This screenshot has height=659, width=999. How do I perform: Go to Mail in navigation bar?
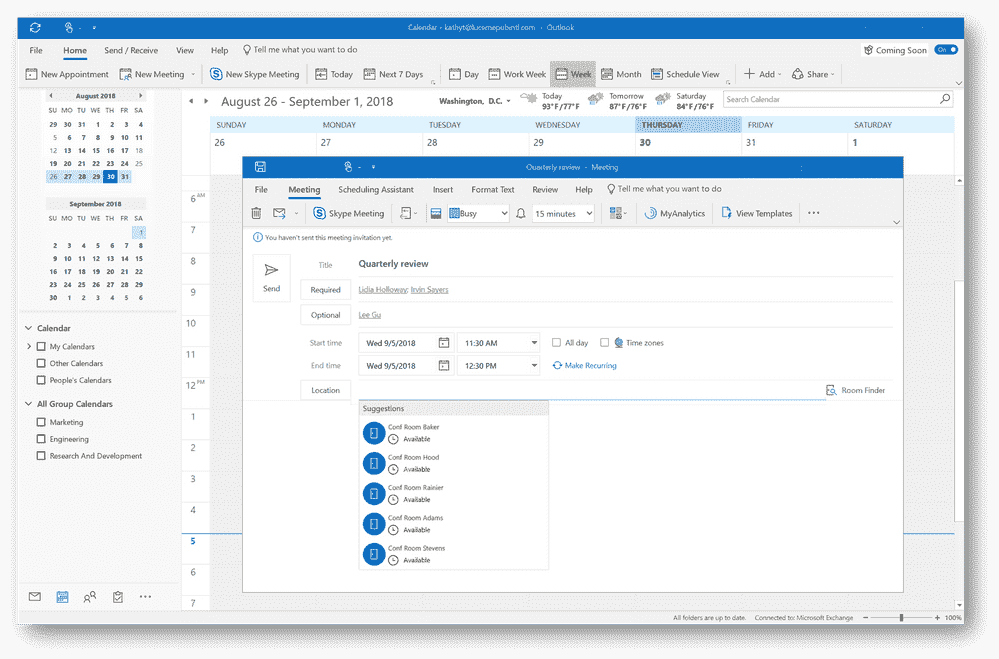click(35, 597)
